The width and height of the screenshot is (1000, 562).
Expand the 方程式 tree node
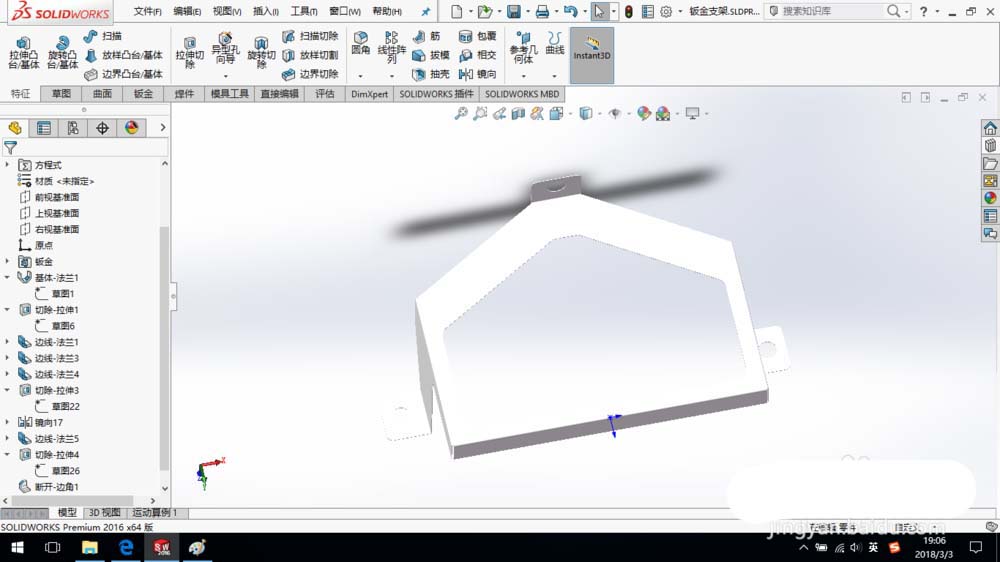pyautogui.click(x=8, y=165)
